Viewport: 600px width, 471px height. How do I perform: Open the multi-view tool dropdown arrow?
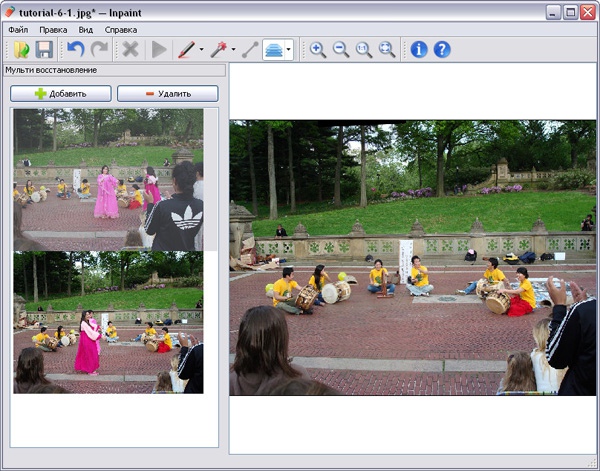coord(289,49)
